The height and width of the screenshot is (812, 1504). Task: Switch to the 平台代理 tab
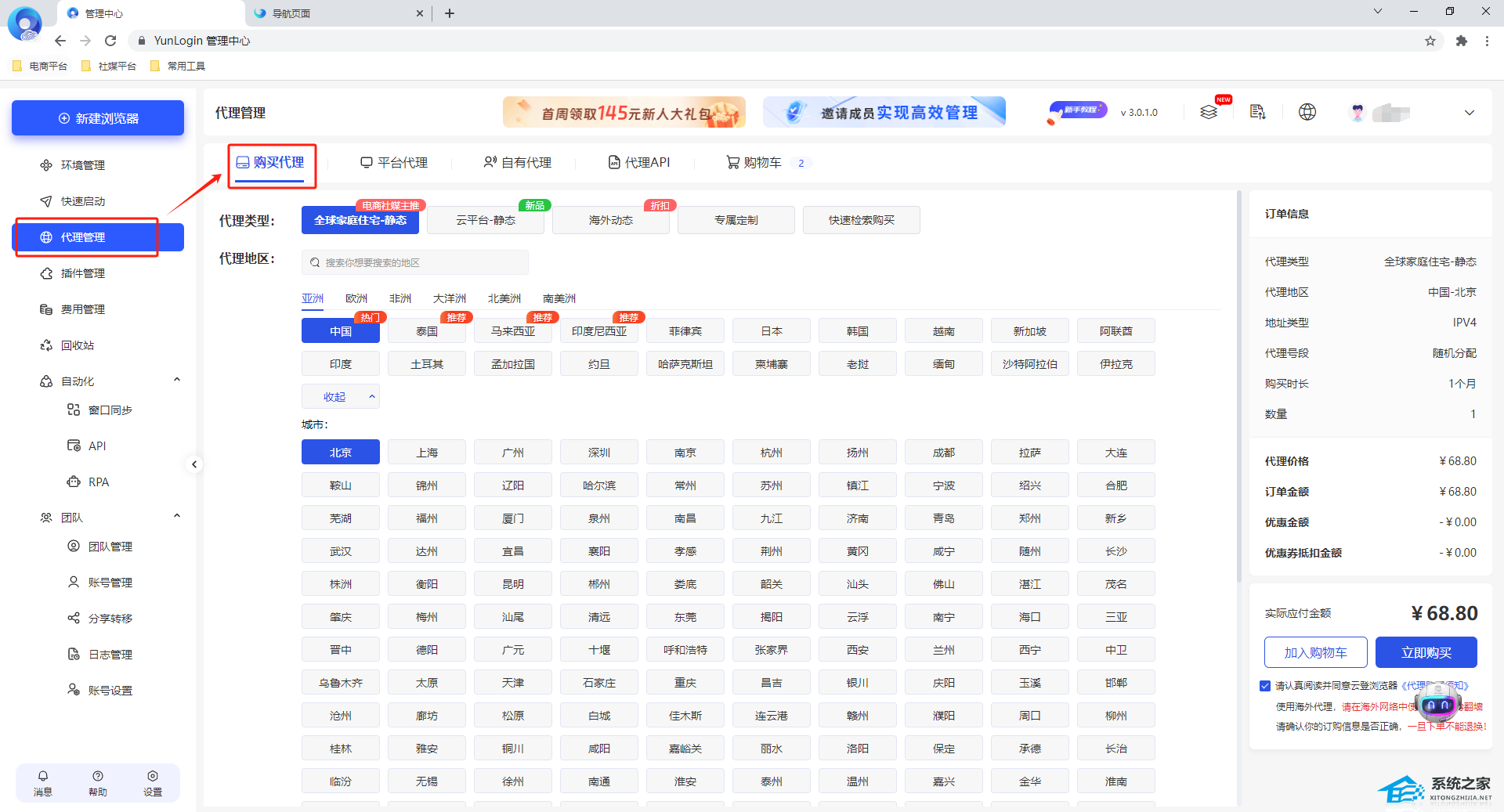394,163
